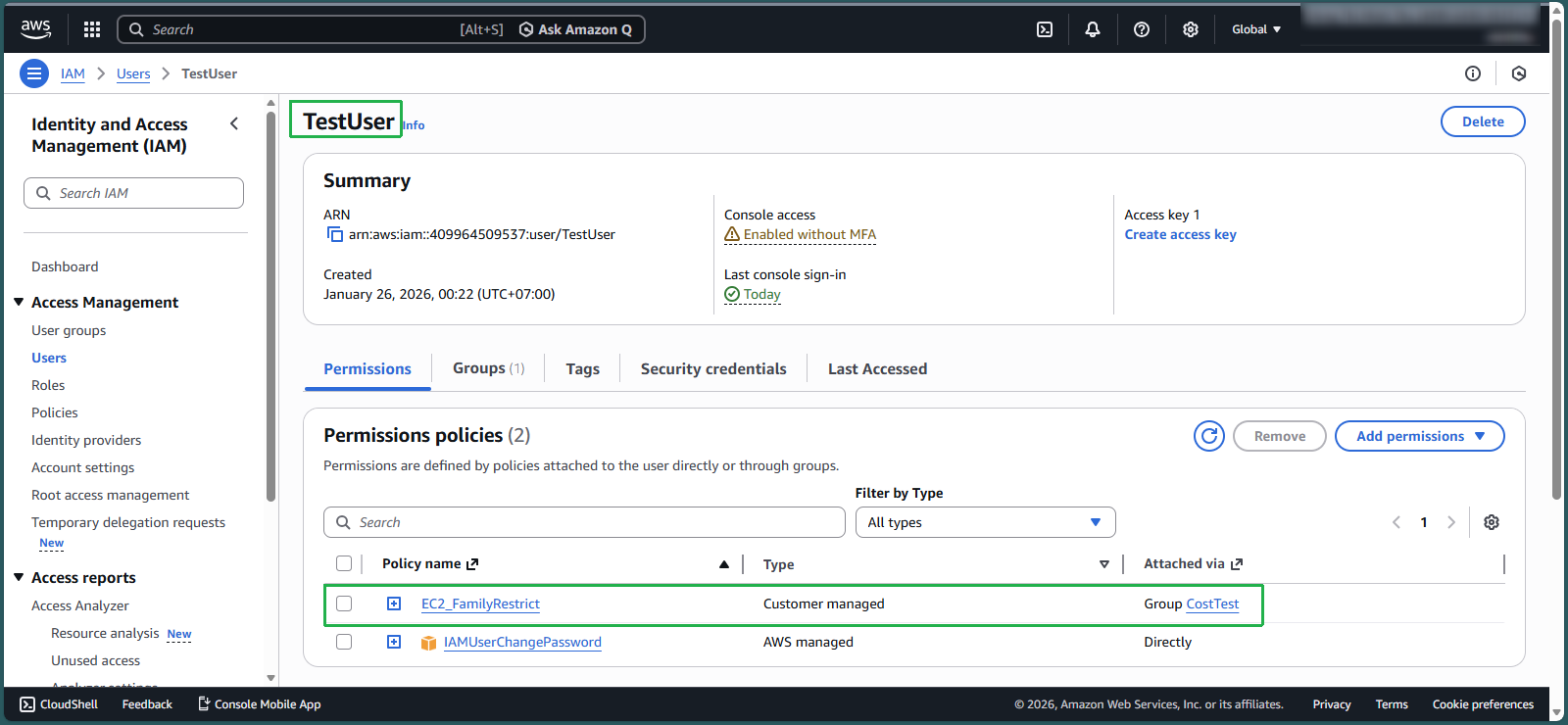The image size is (1568, 725).
Task: Refresh the permissions policies list
Action: click(x=1209, y=436)
